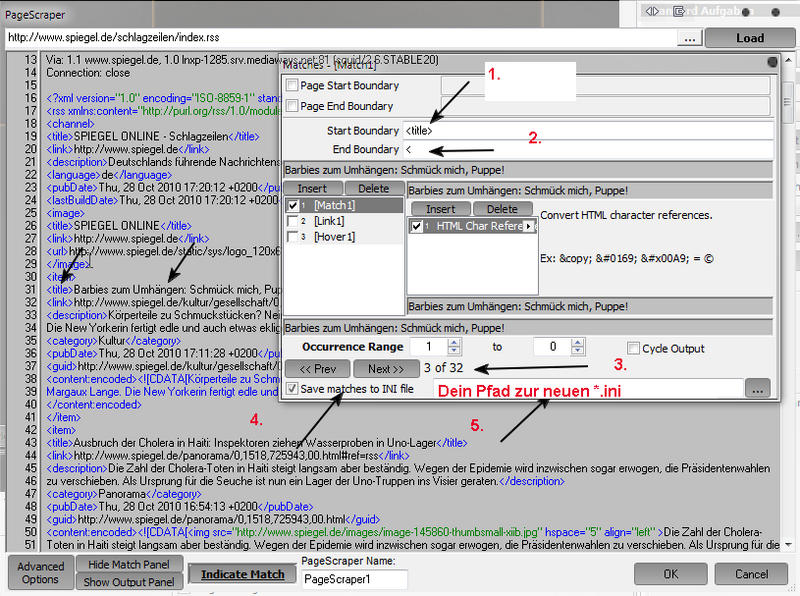Click the INI file path field

point(588,388)
